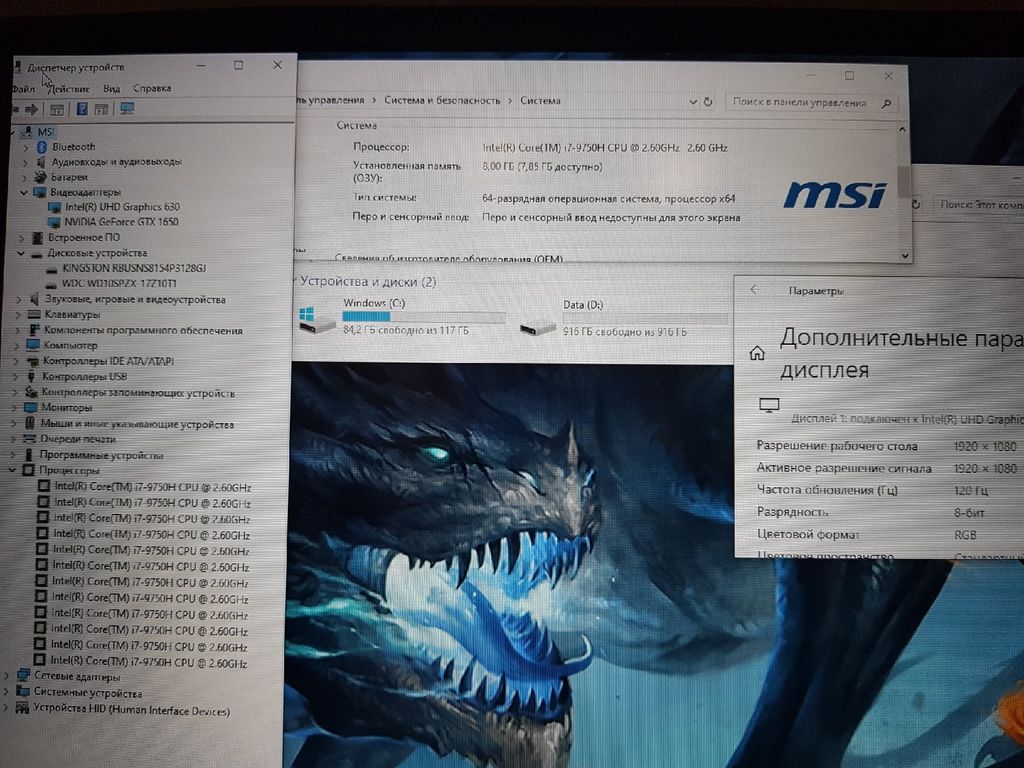Go to Система и безопасность breadcrumb
Viewport: 1024px width, 768px height.
442,101
